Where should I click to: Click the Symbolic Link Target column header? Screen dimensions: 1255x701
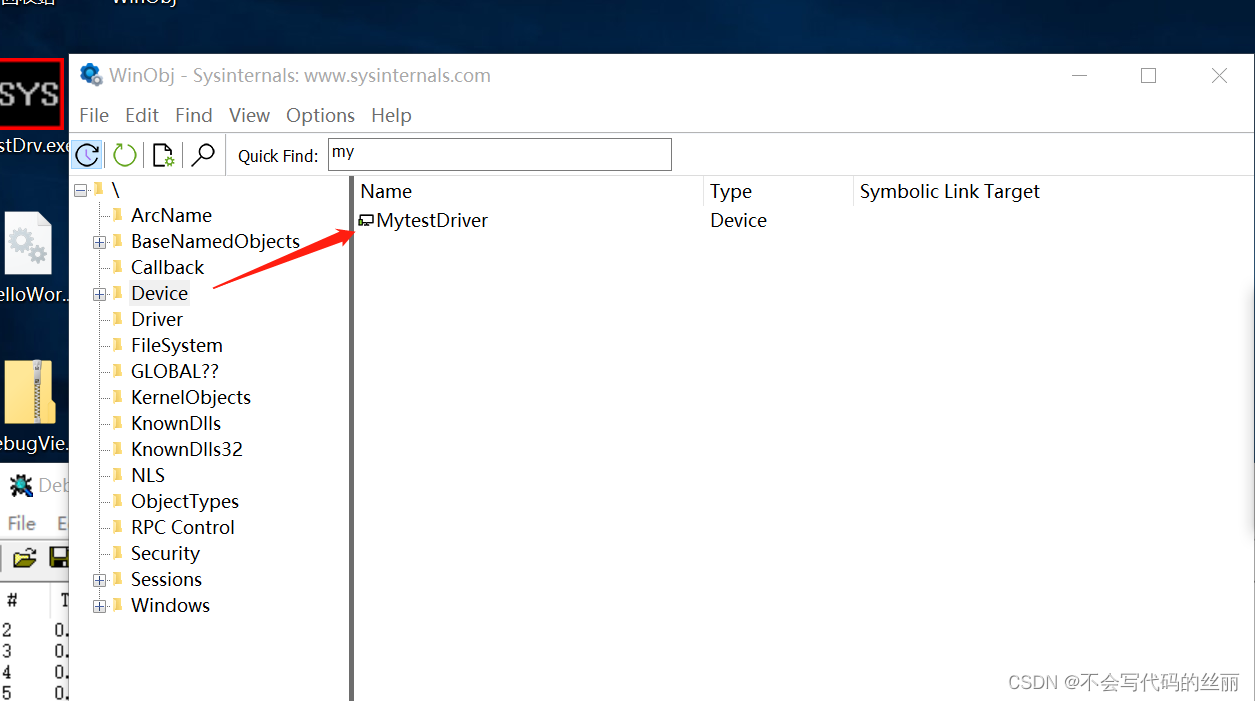coord(950,191)
